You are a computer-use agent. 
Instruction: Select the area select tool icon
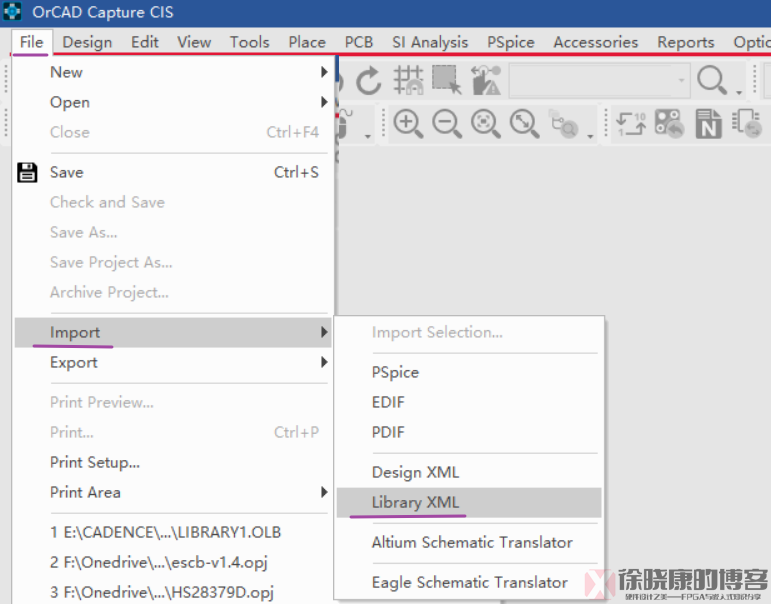click(x=446, y=80)
